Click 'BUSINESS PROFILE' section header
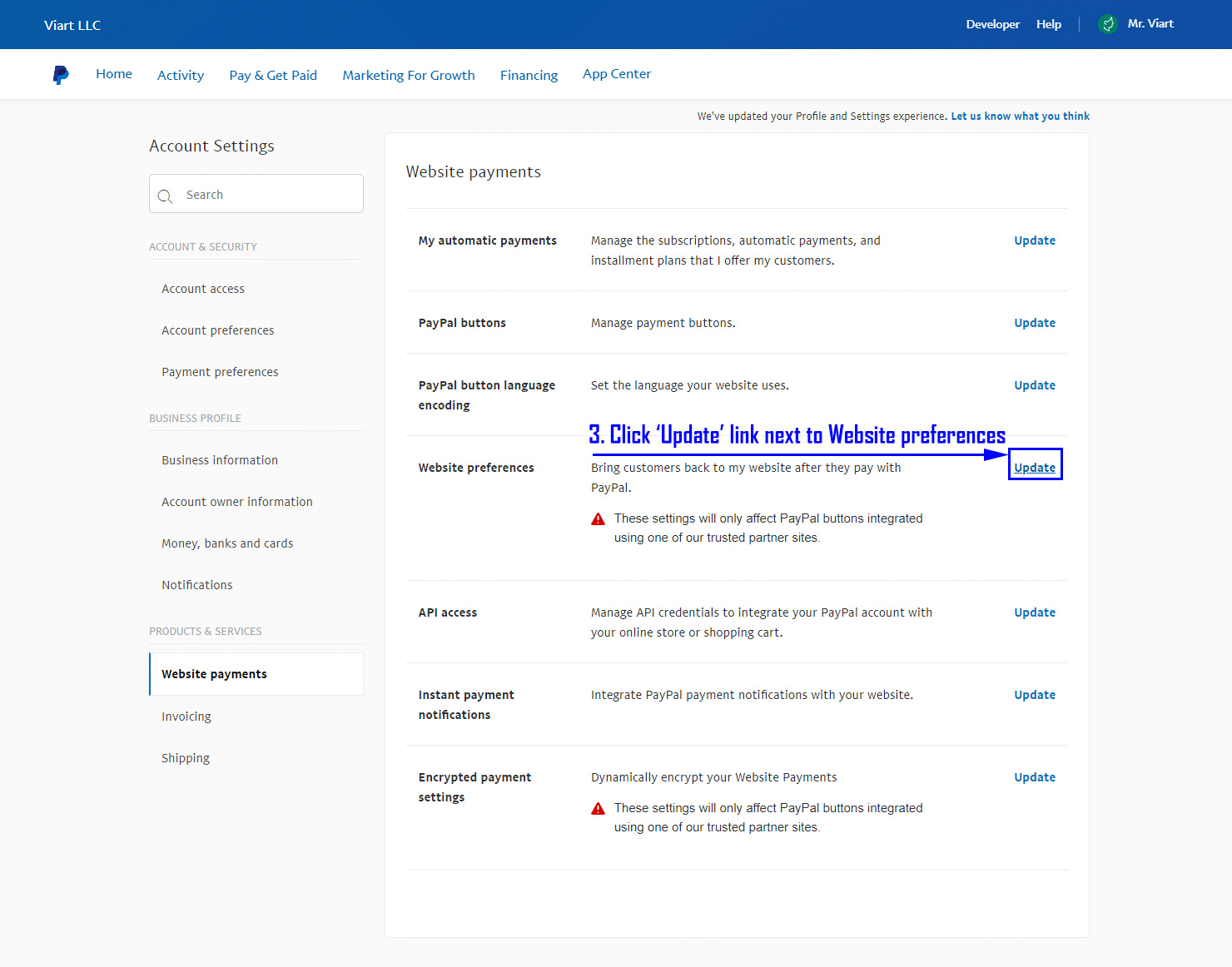This screenshot has height=967, width=1232. click(195, 419)
